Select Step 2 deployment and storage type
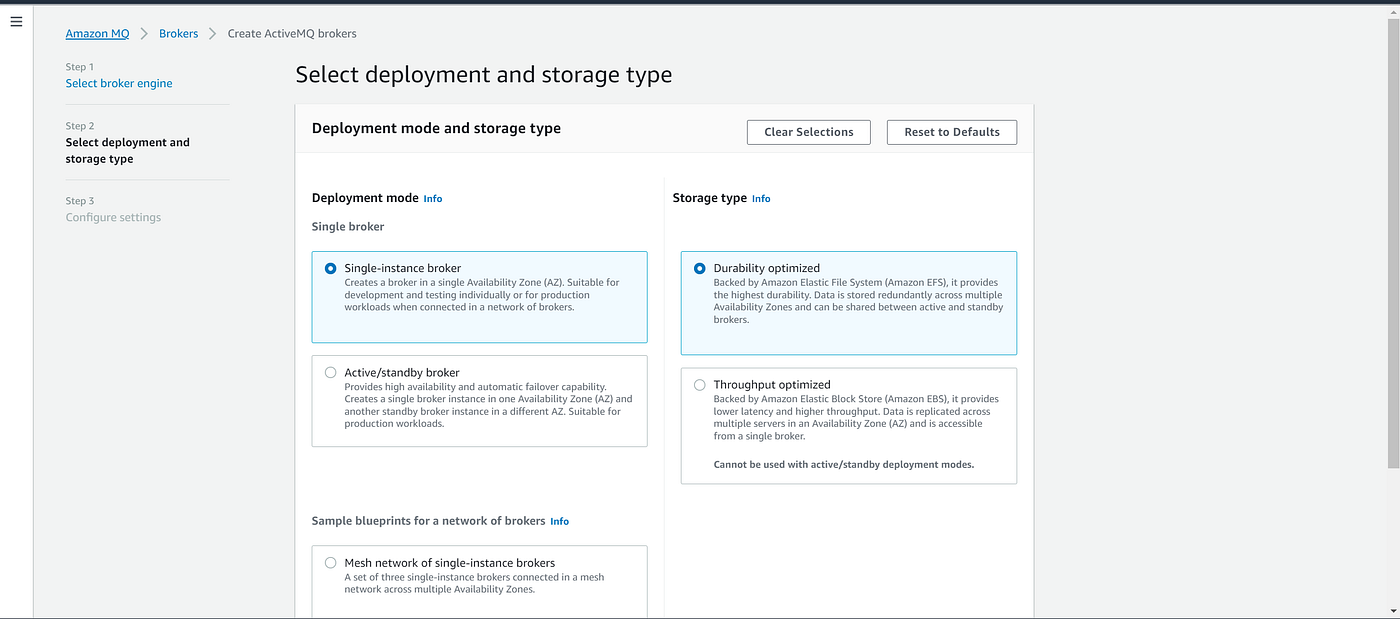Viewport: 1400px width, 619px height. pos(127,150)
